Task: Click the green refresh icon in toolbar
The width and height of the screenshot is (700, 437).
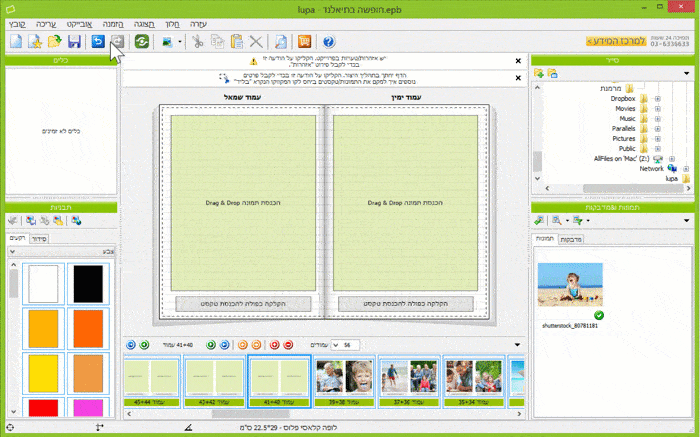Action: click(x=142, y=42)
